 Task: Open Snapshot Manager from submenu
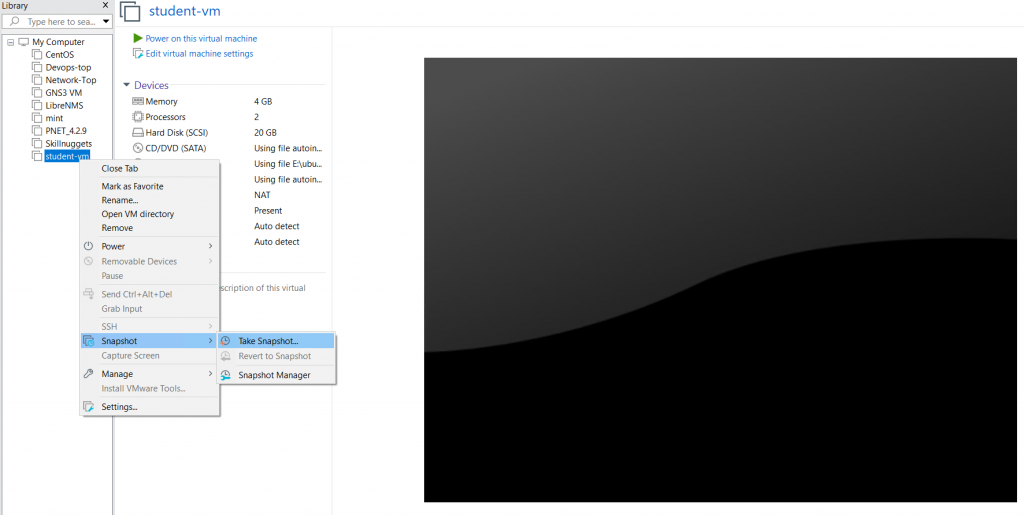(x=274, y=375)
